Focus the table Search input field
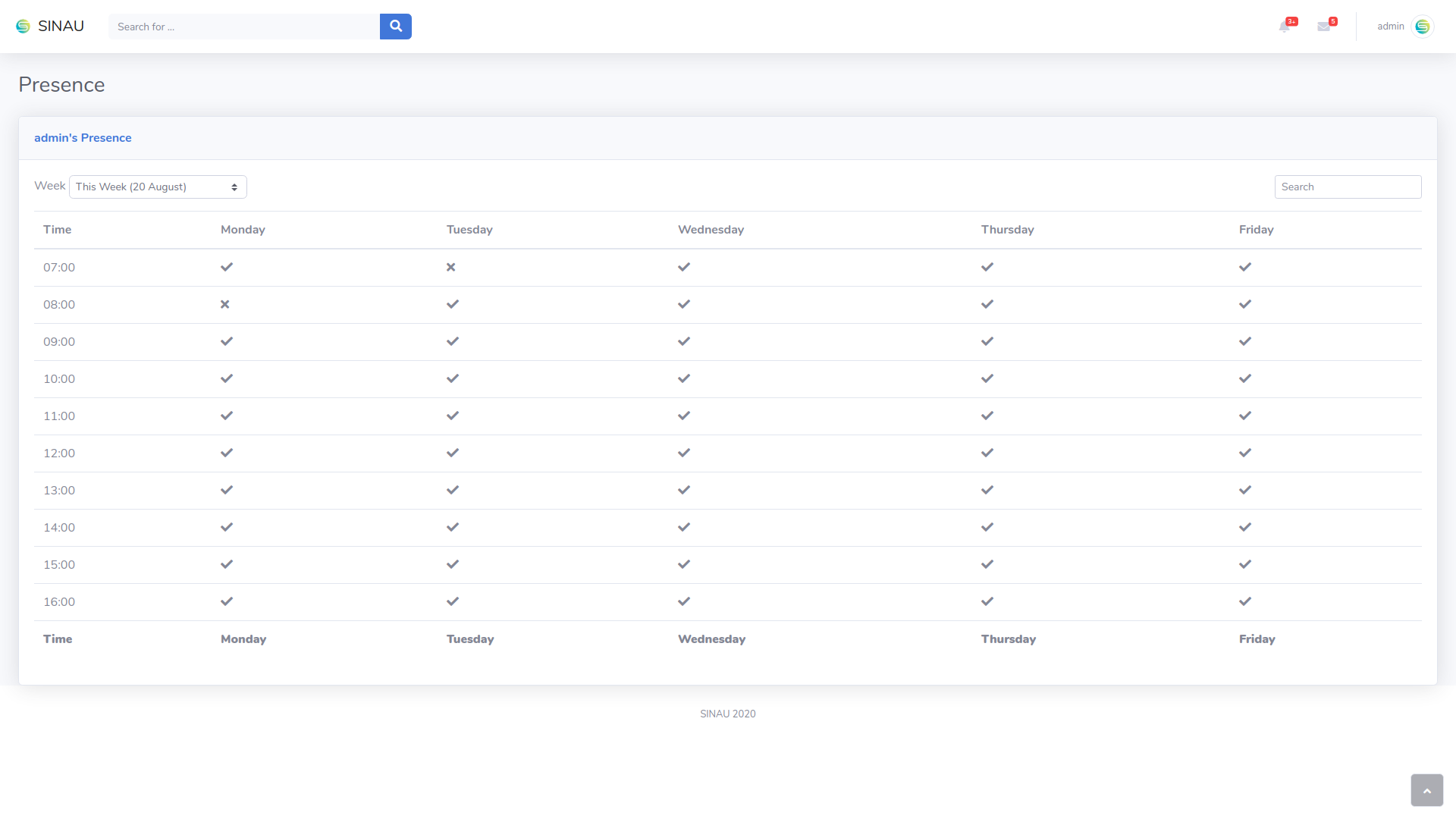 tap(1348, 187)
